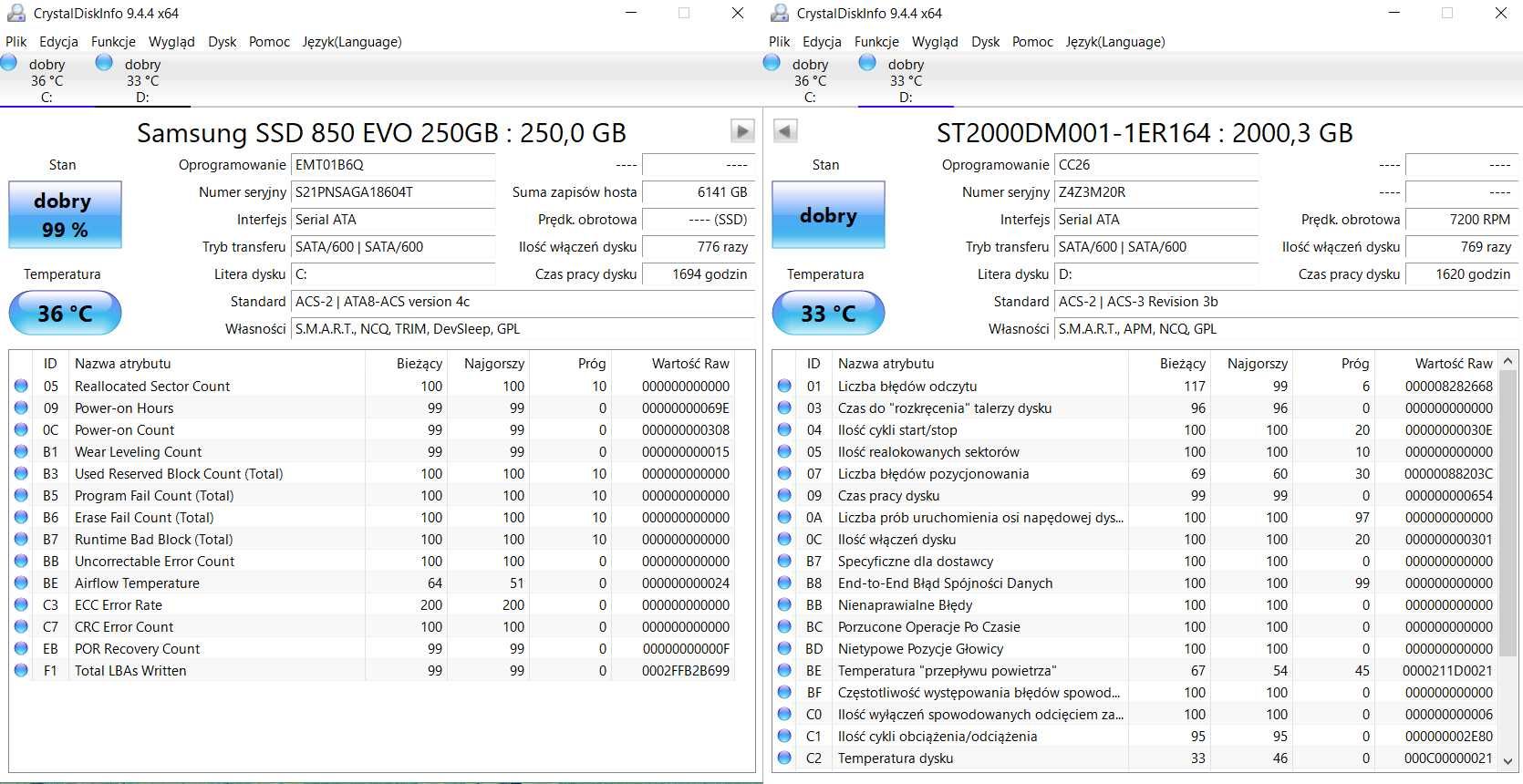Select Ilość cykli obciążenia/odciążenia row
1523x784 pixels.
tap(1136, 736)
